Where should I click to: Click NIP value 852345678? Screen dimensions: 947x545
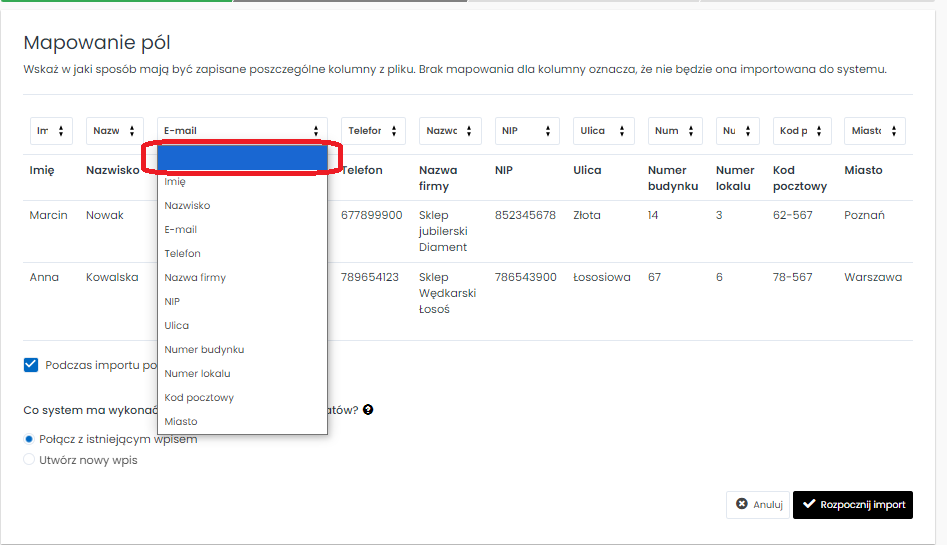coord(525,215)
